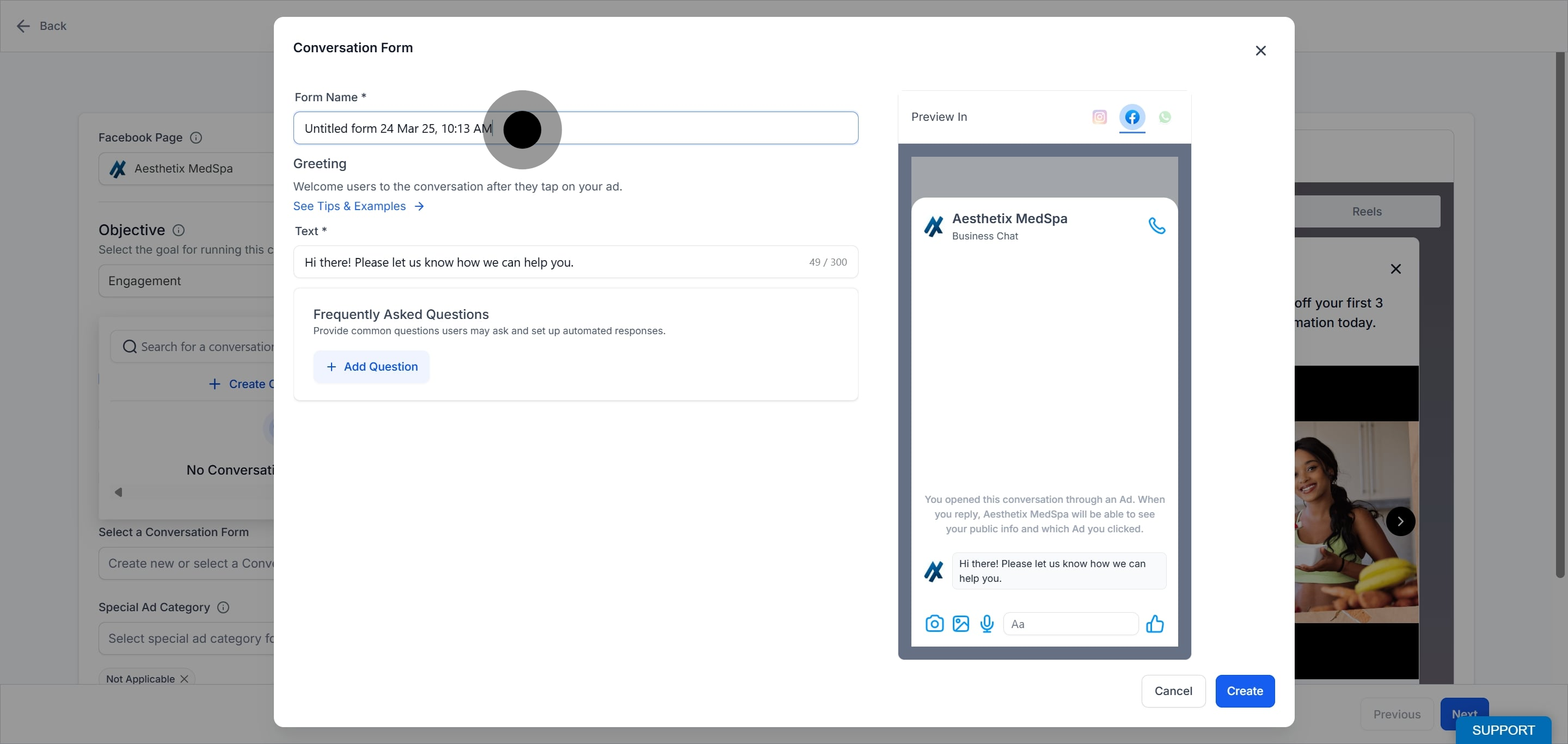Switch preview to Instagram icon
Screen dimensions: 1568x744
click(x=1099, y=117)
